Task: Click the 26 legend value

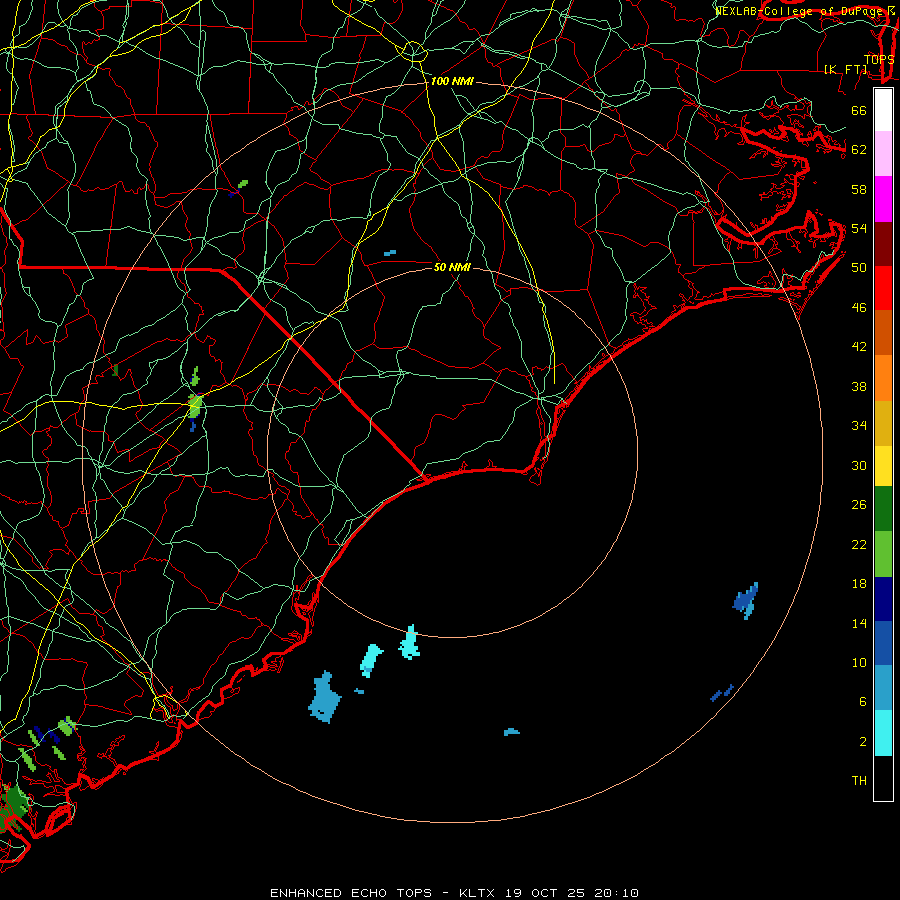Action: click(x=859, y=505)
